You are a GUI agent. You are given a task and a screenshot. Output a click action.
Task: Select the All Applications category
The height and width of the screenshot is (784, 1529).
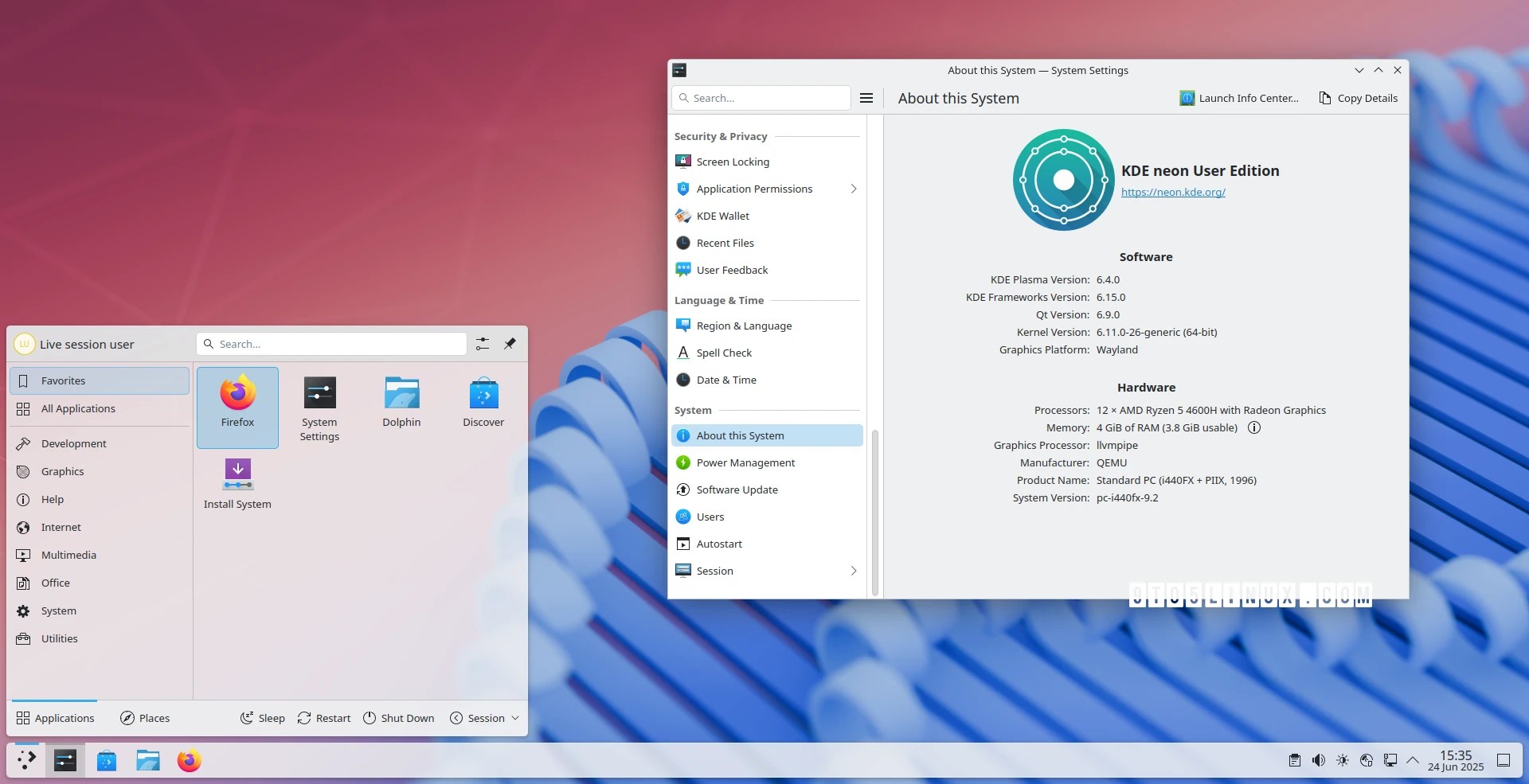pyautogui.click(x=100, y=408)
